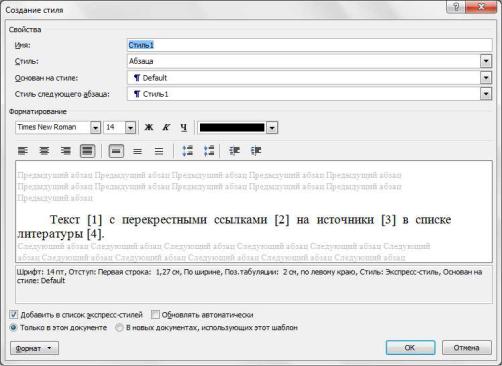Open font name dropdown Times New Roman
Screen dimensions: 502x366
tap(95, 127)
